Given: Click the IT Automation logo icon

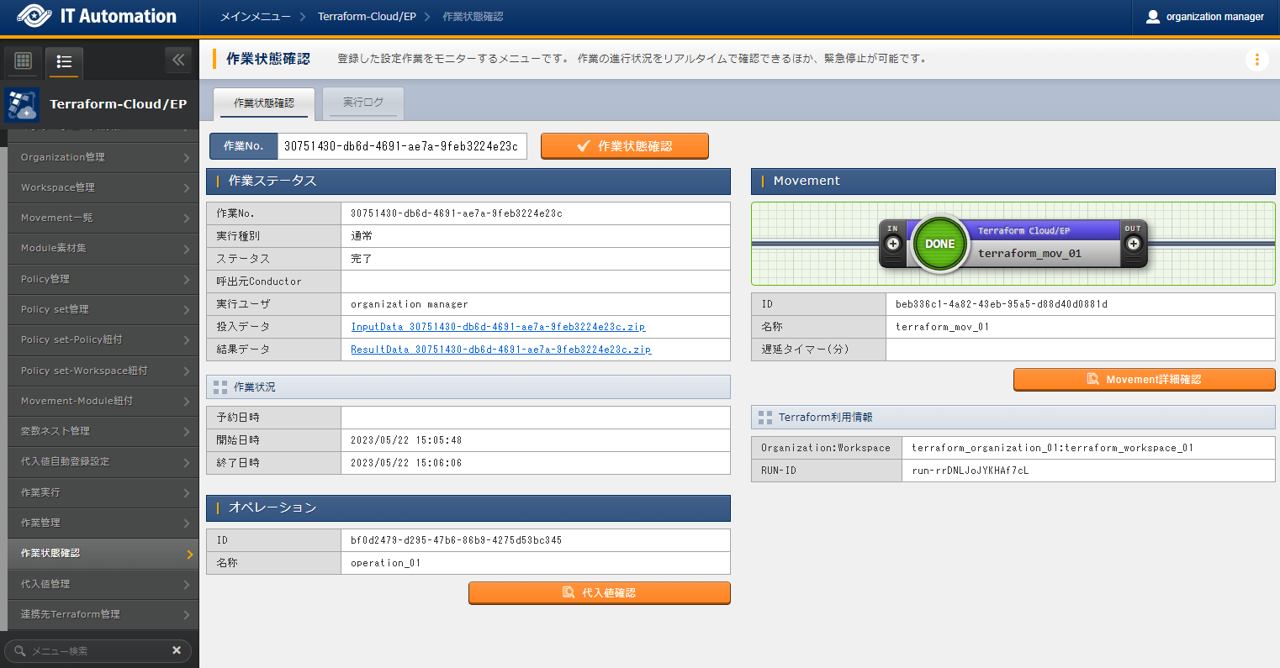Looking at the screenshot, I should point(34,17).
